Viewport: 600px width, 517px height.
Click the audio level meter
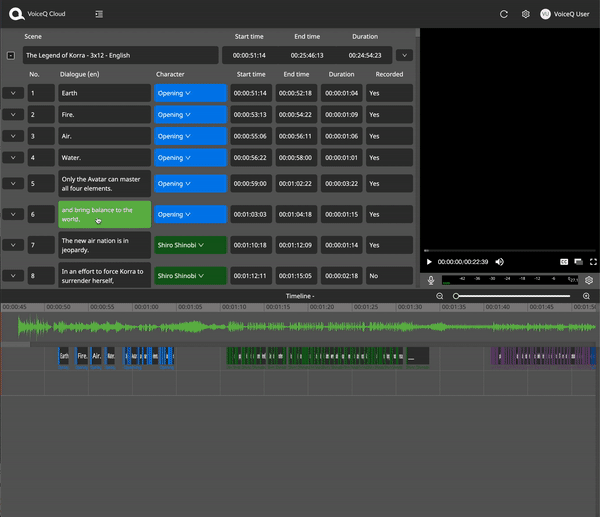point(510,280)
